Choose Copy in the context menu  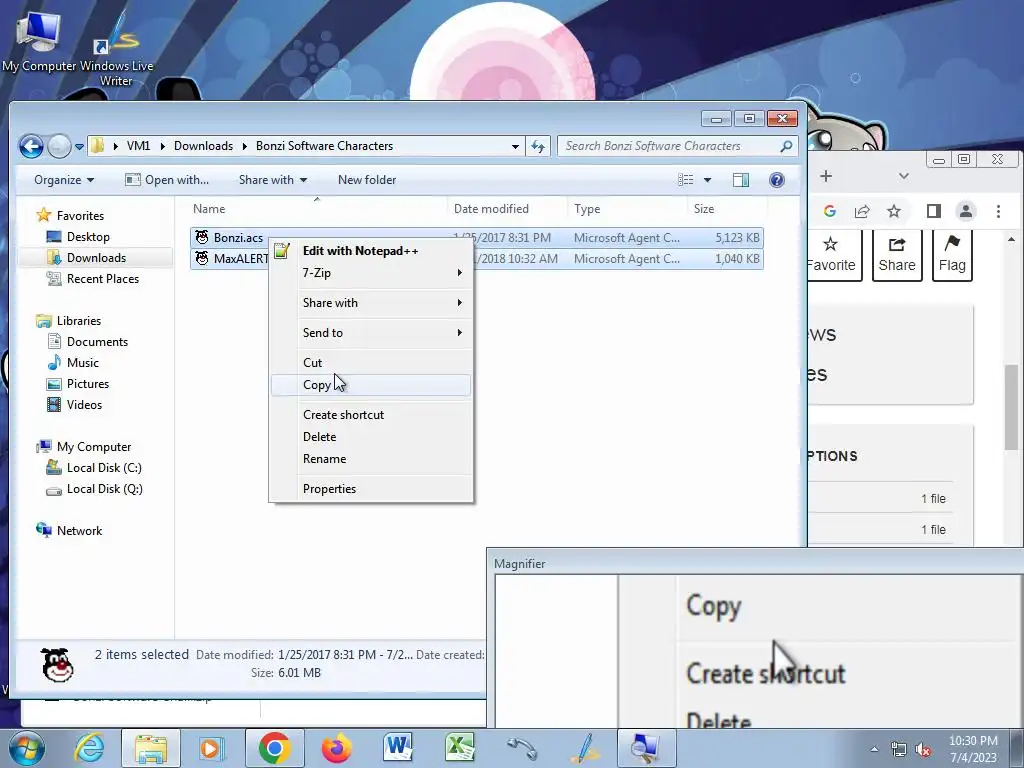pos(371,385)
